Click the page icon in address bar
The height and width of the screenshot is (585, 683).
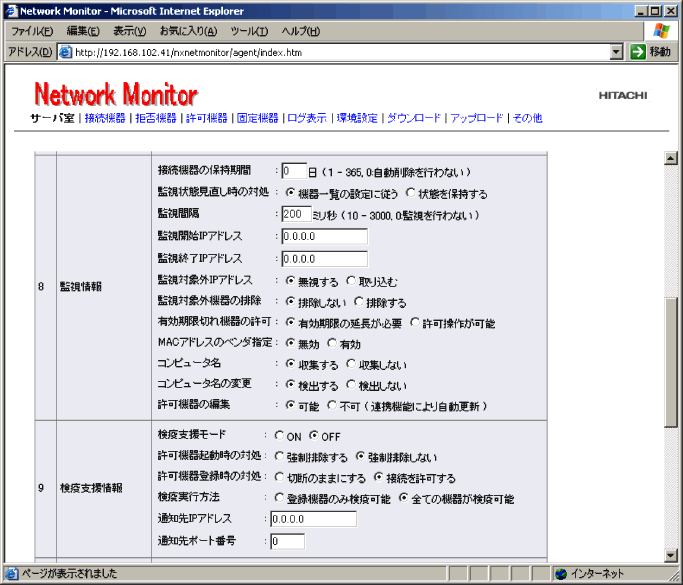tap(66, 52)
